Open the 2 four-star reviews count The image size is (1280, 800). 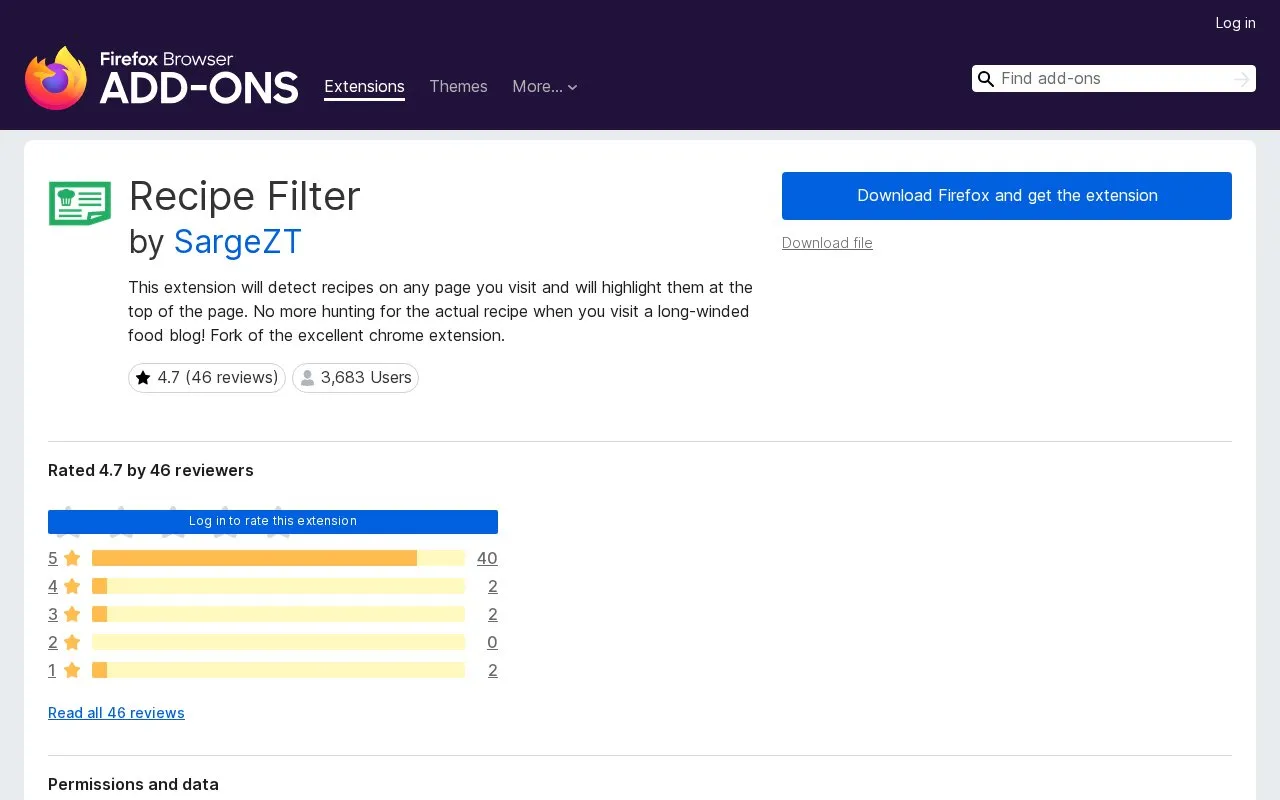point(492,586)
